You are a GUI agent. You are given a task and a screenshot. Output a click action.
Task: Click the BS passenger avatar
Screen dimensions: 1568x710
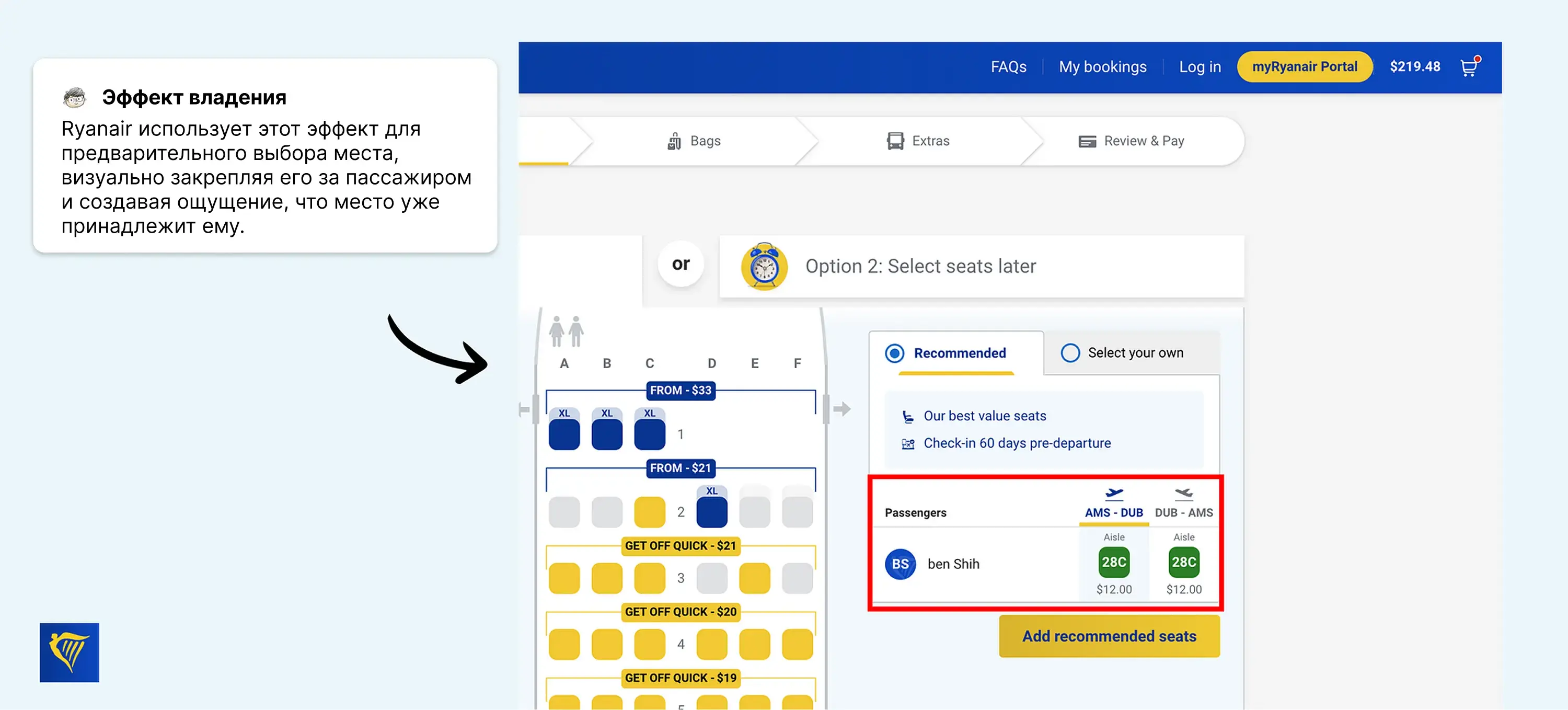pos(900,564)
